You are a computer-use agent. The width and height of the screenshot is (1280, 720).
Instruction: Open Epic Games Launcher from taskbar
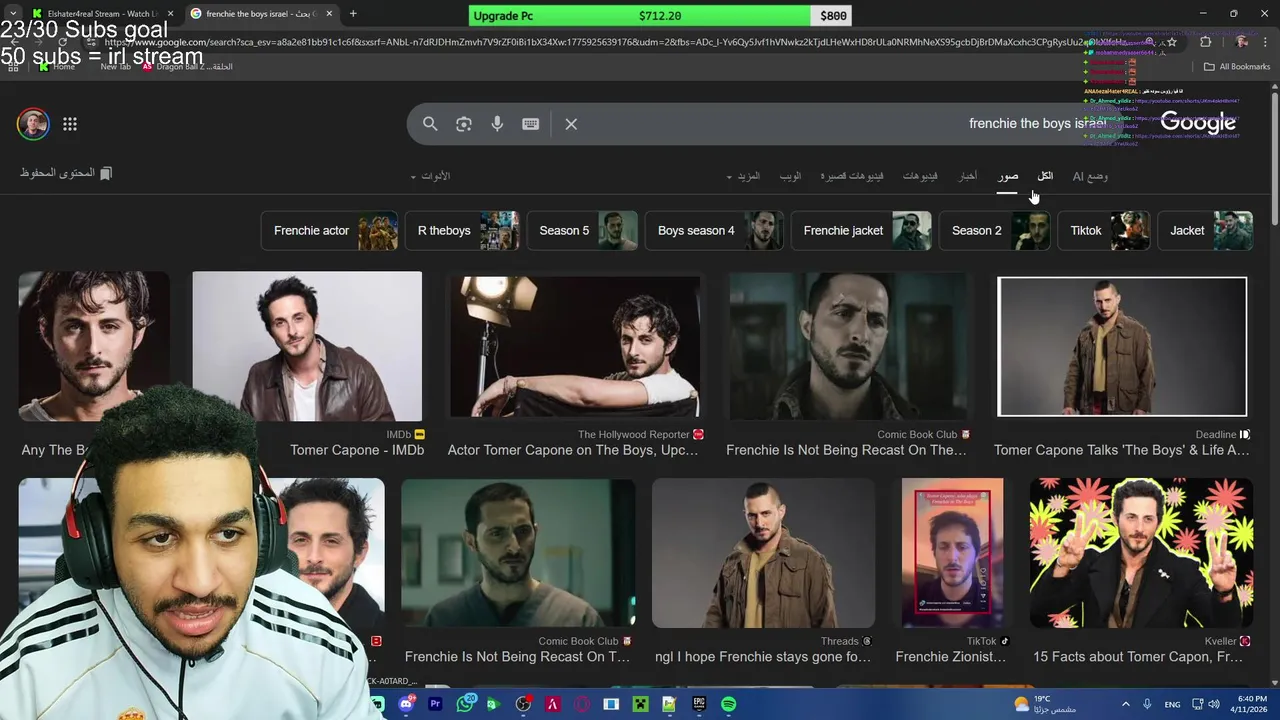point(699,704)
